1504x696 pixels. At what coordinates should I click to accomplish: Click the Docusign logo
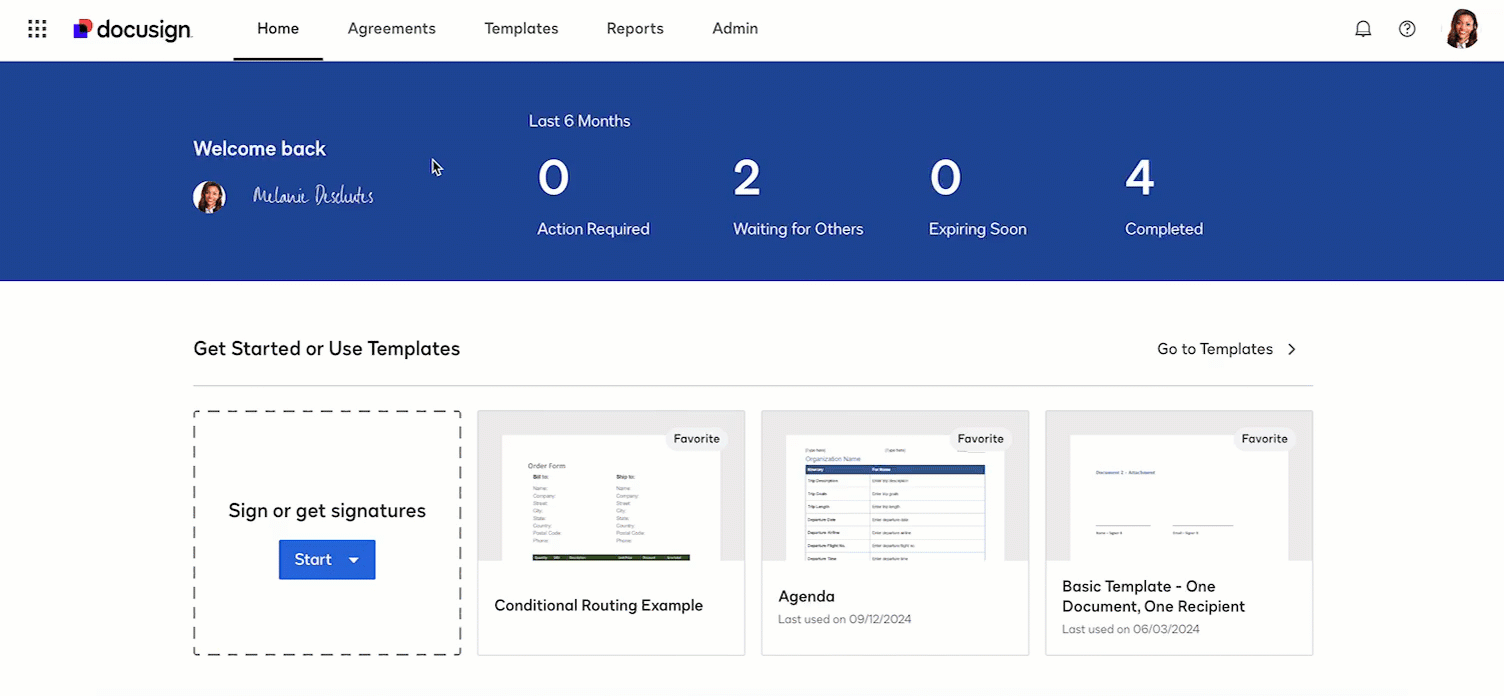pos(133,30)
